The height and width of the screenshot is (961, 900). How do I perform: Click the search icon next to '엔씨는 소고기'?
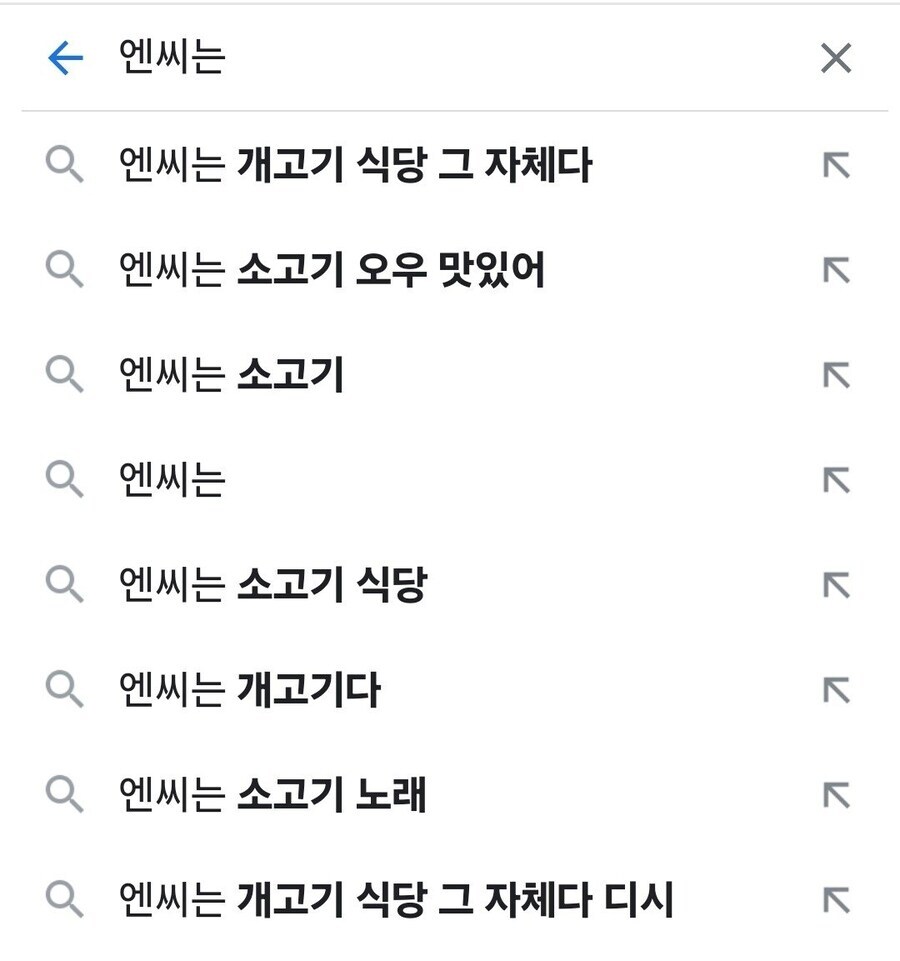(67, 375)
